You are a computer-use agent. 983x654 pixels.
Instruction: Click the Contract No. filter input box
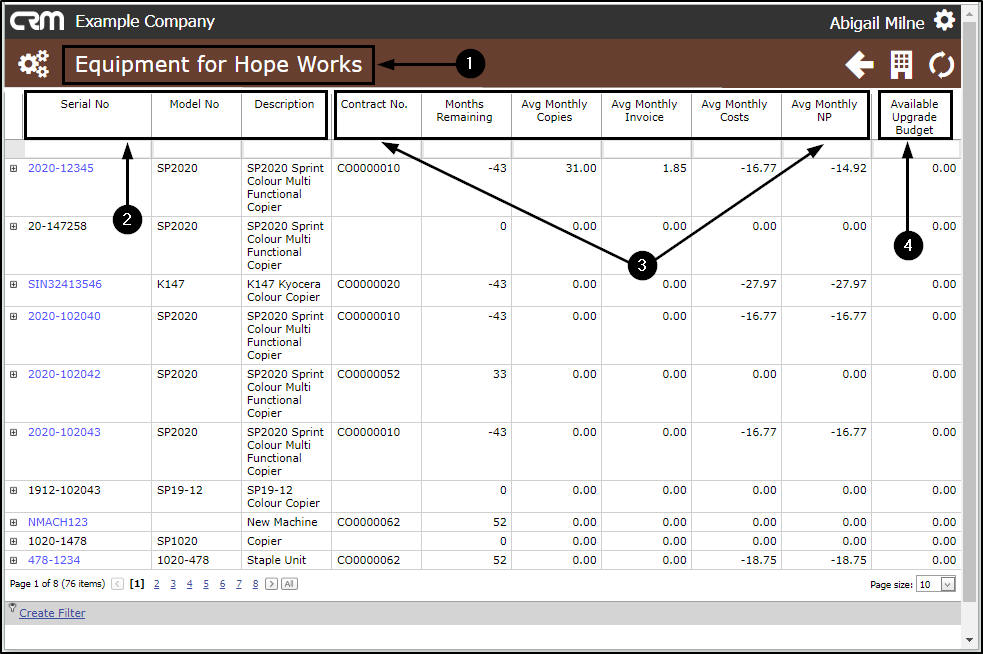[376, 149]
